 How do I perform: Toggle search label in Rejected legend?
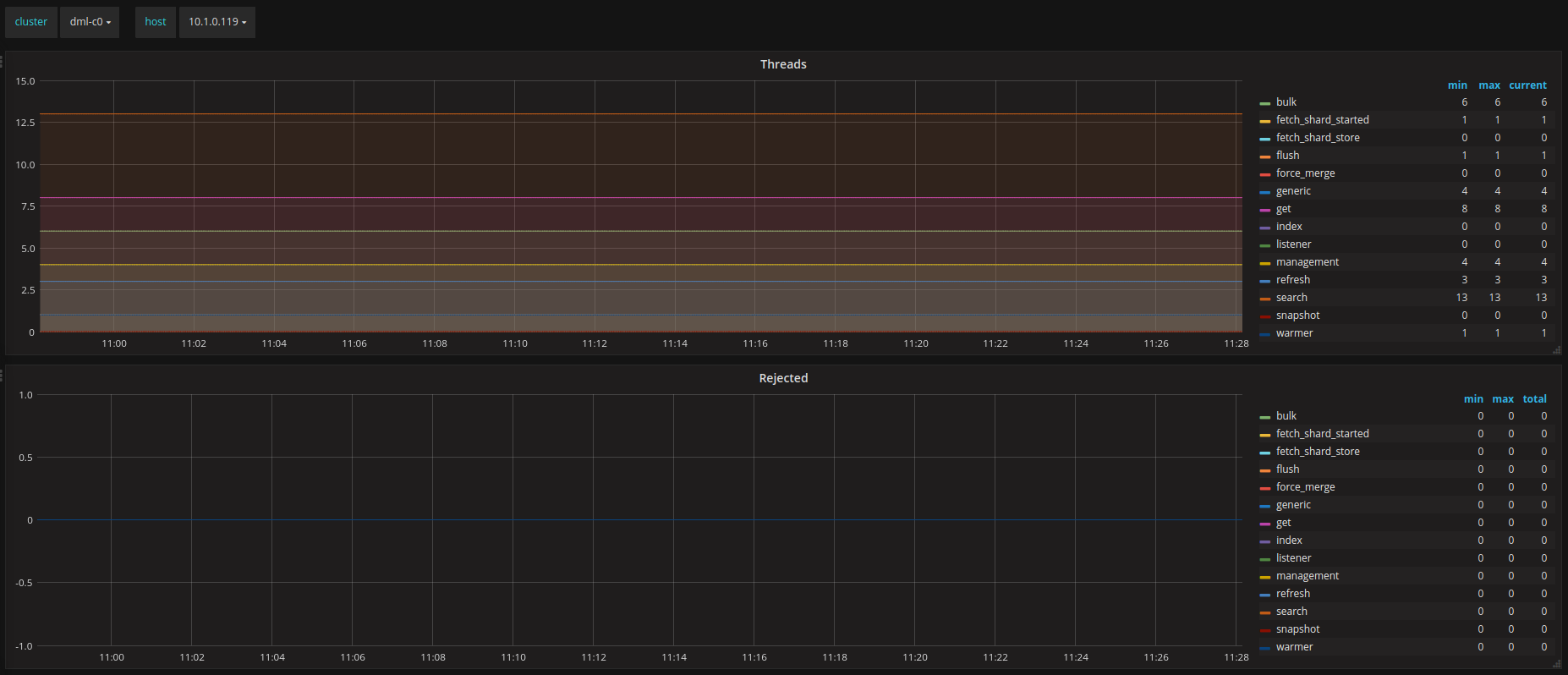pos(1291,612)
